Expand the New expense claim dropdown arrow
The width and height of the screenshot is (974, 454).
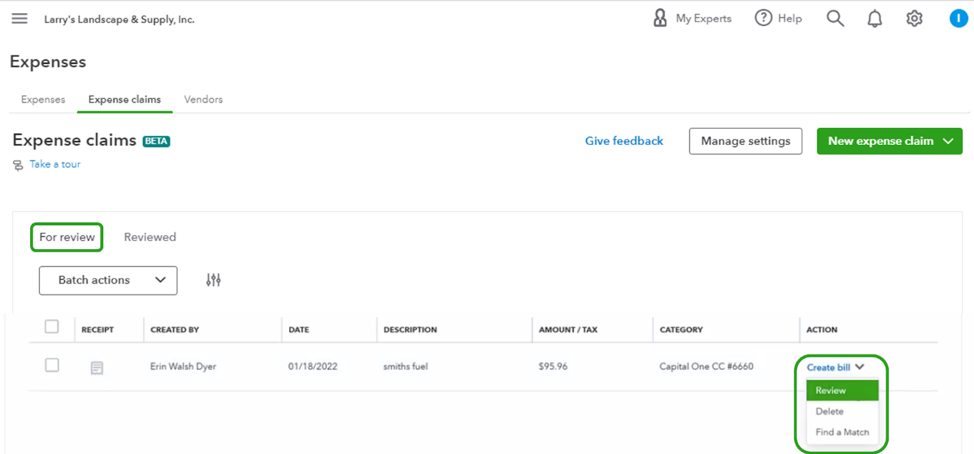point(948,141)
